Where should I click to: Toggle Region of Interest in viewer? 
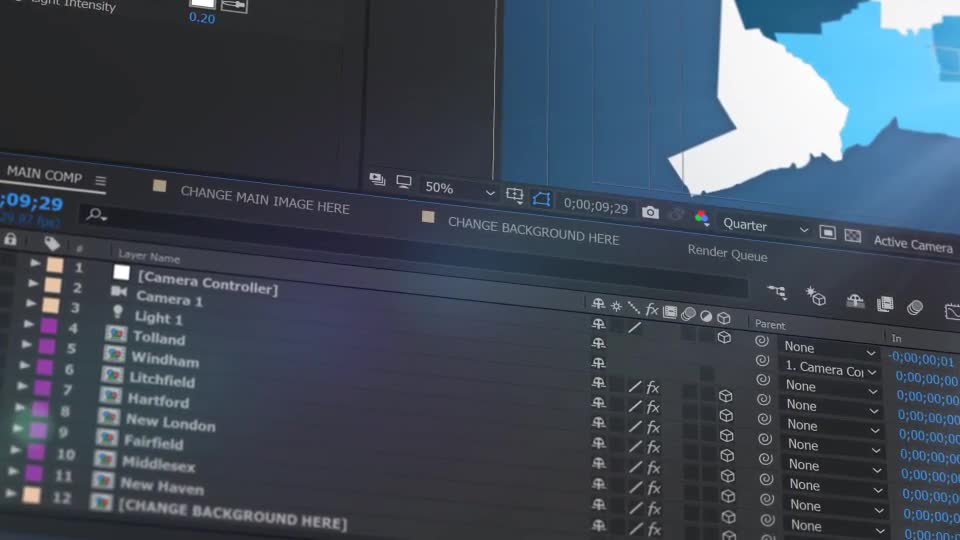point(827,233)
